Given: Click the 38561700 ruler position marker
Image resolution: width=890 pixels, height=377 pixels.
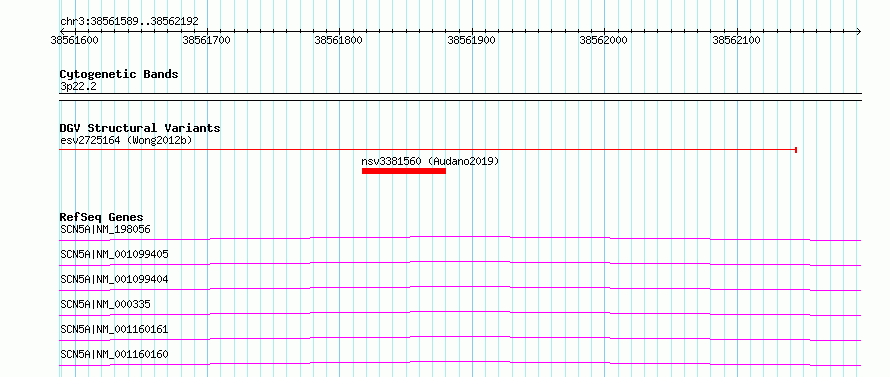Looking at the screenshot, I should tap(207, 40).
